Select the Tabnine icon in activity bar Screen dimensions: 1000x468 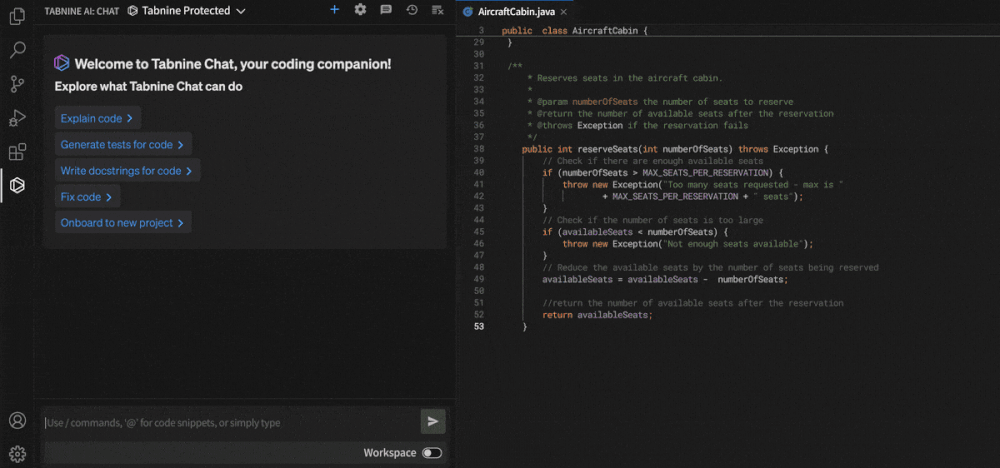[17, 185]
